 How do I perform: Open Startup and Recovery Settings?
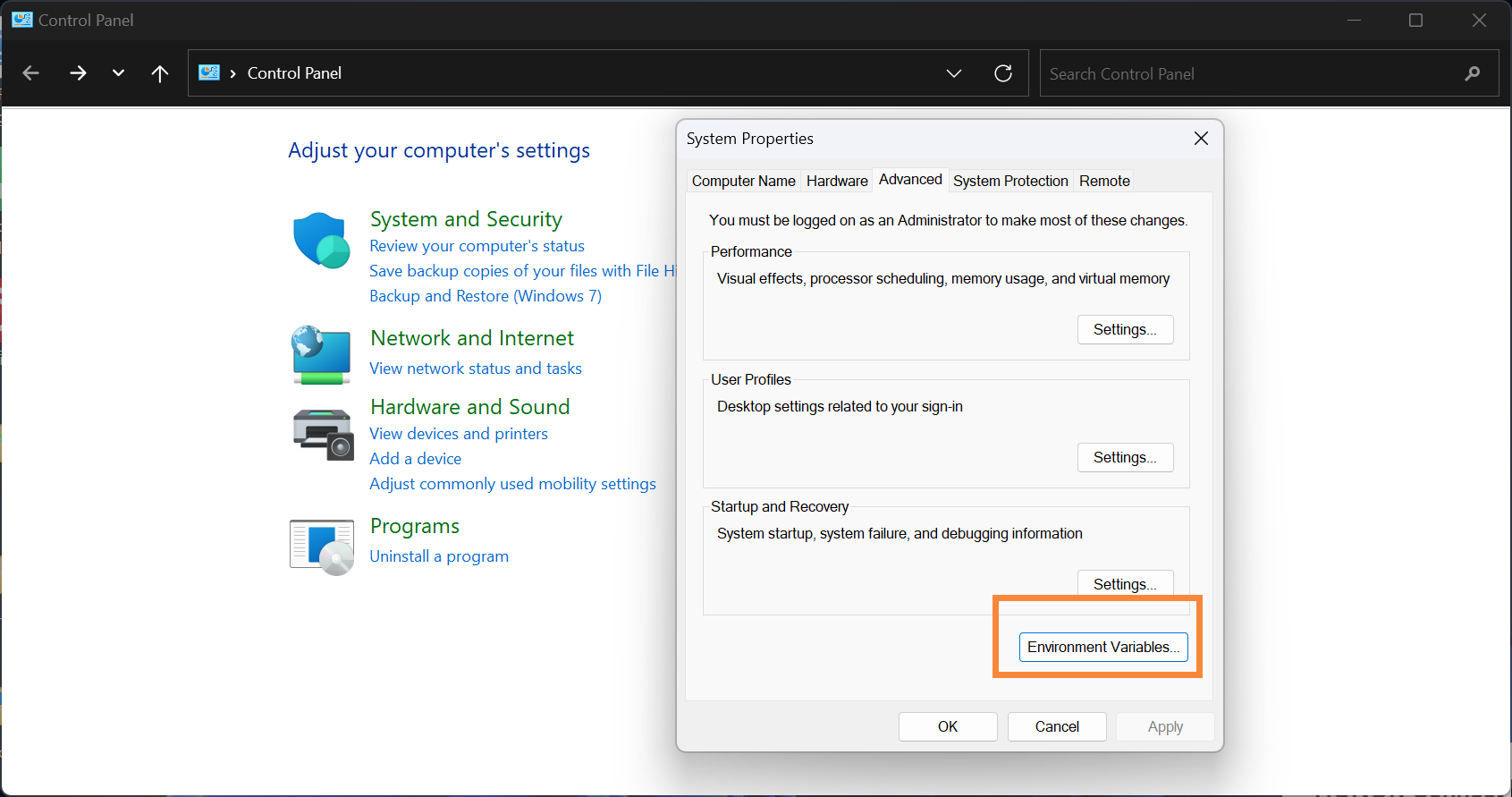(x=1125, y=583)
